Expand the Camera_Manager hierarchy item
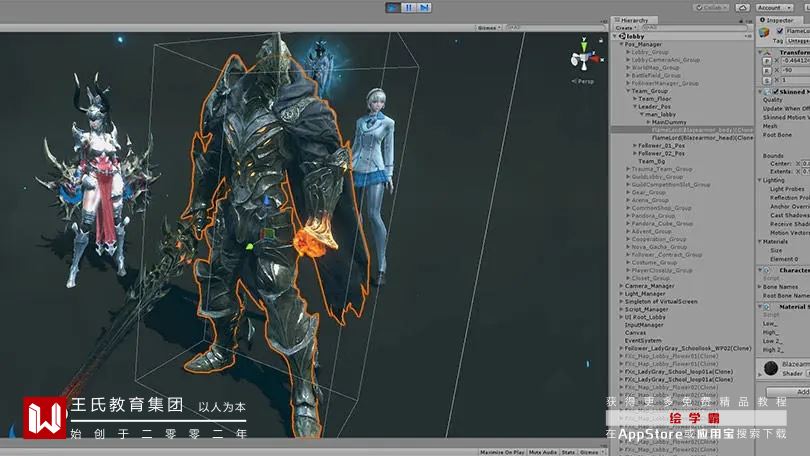 click(620, 285)
